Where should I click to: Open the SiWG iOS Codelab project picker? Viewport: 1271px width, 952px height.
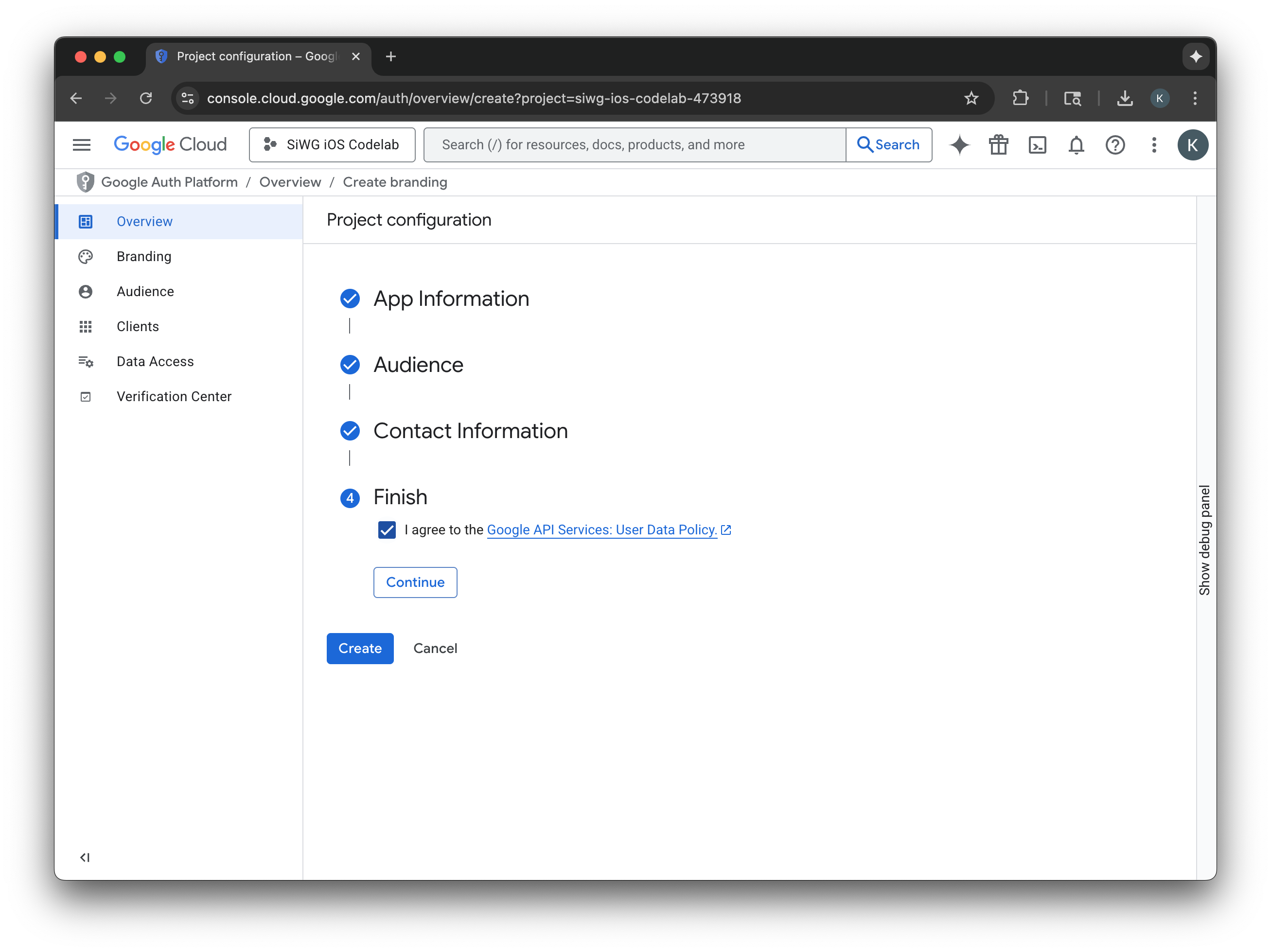point(332,145)
